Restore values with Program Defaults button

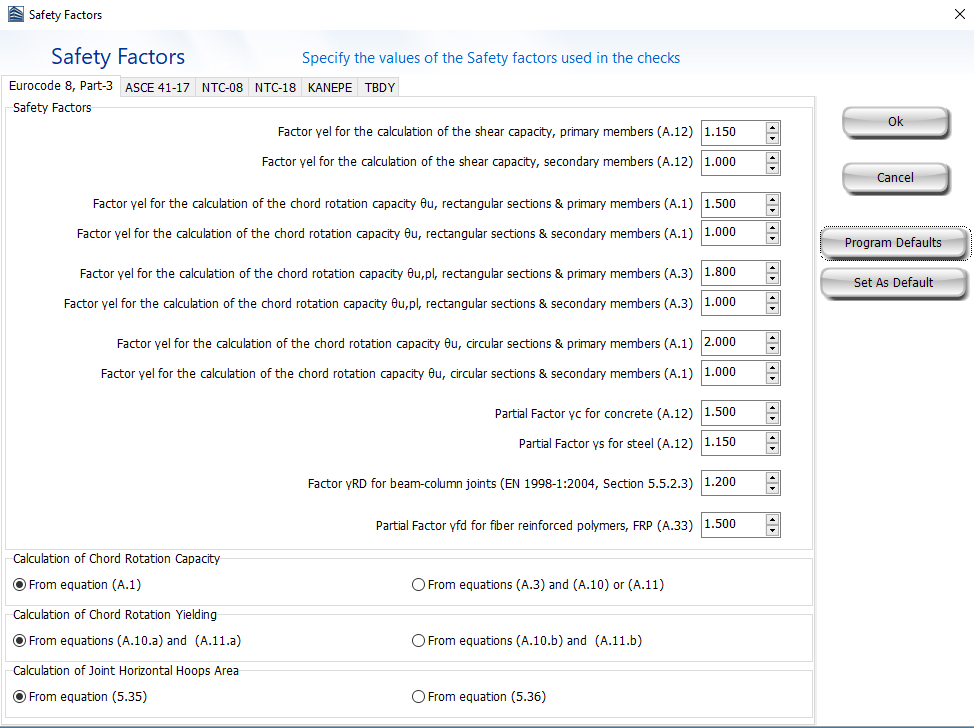click(894, 242)
